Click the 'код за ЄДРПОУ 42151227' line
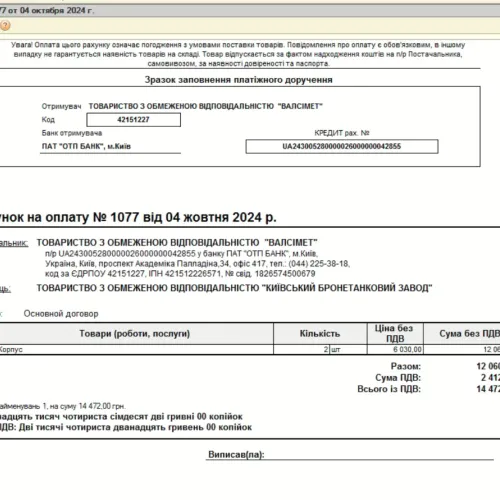The image size is (500, 500). (x=95, y=274)
